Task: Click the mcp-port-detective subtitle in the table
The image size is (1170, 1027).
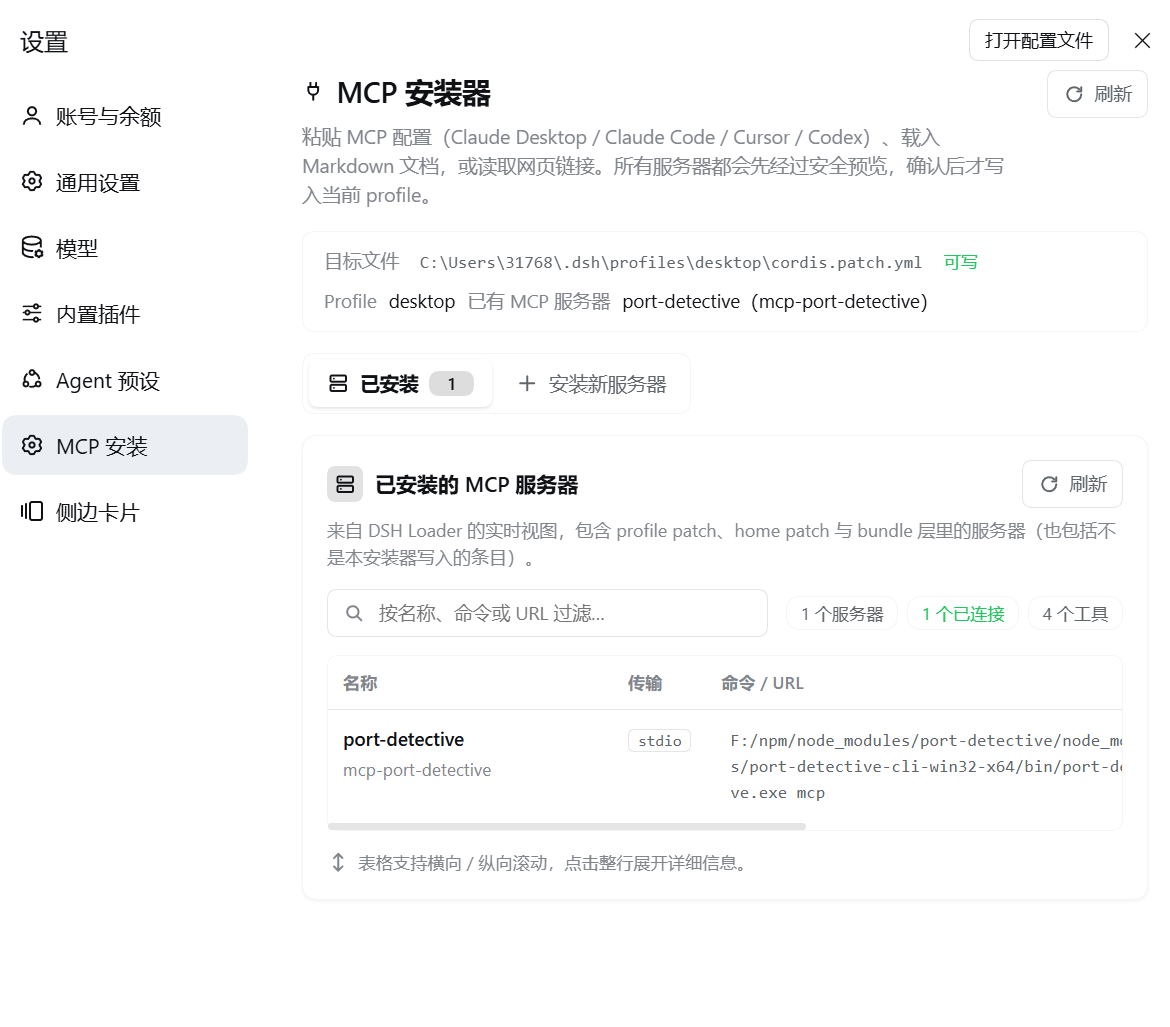Action: click(x=417, y=770)
